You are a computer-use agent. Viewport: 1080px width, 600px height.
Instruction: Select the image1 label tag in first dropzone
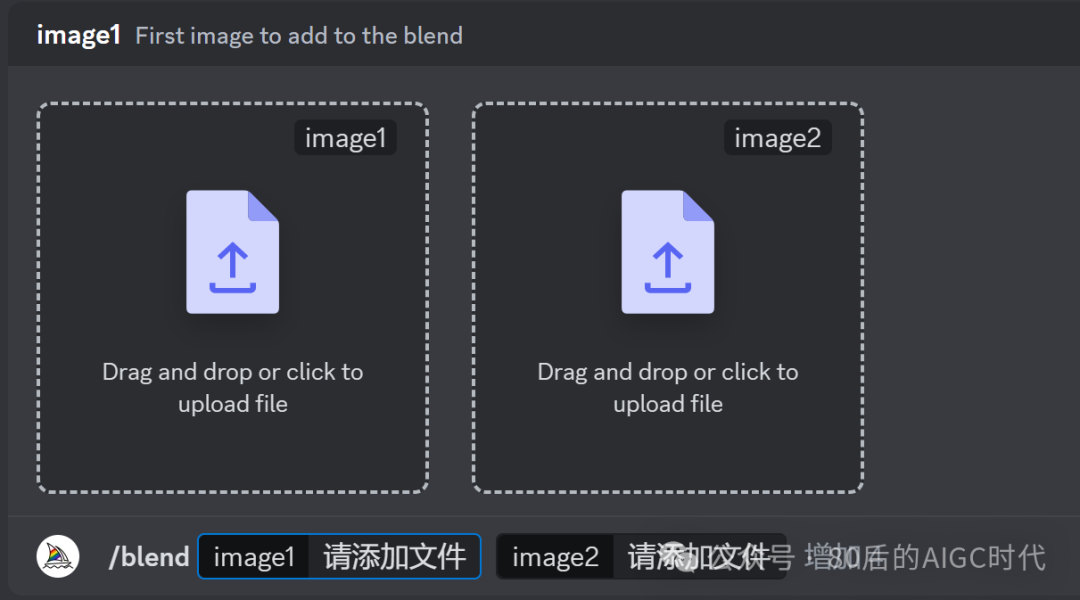pos(346,138)
